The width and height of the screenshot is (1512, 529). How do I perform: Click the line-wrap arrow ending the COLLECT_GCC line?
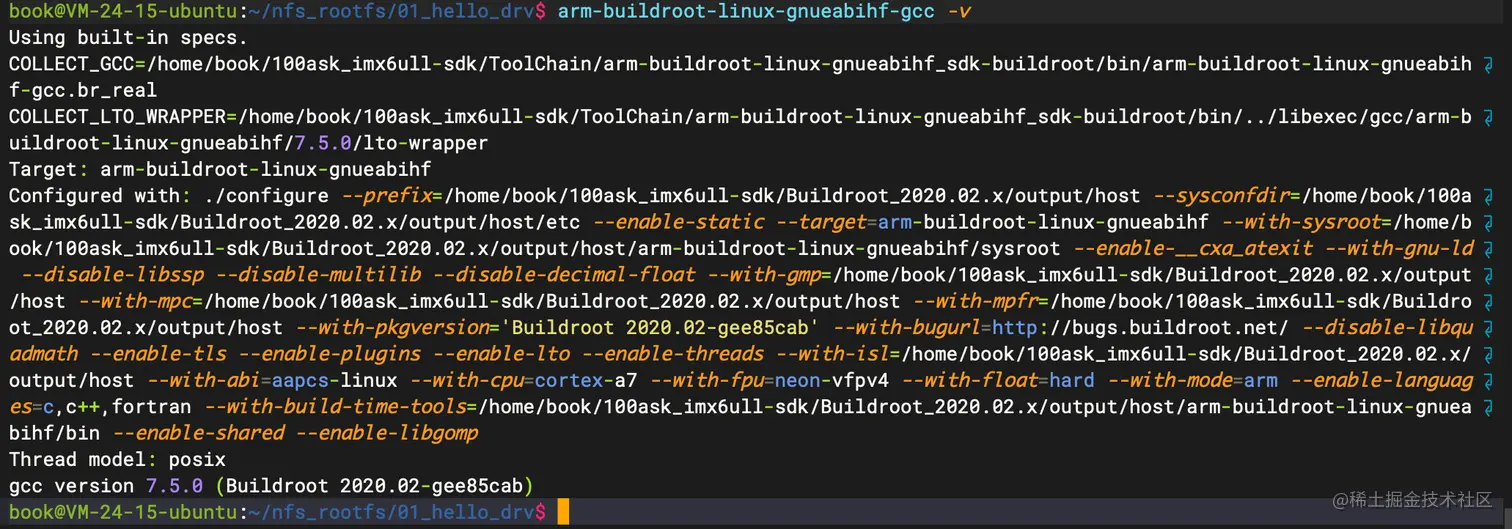(1490, 65)
